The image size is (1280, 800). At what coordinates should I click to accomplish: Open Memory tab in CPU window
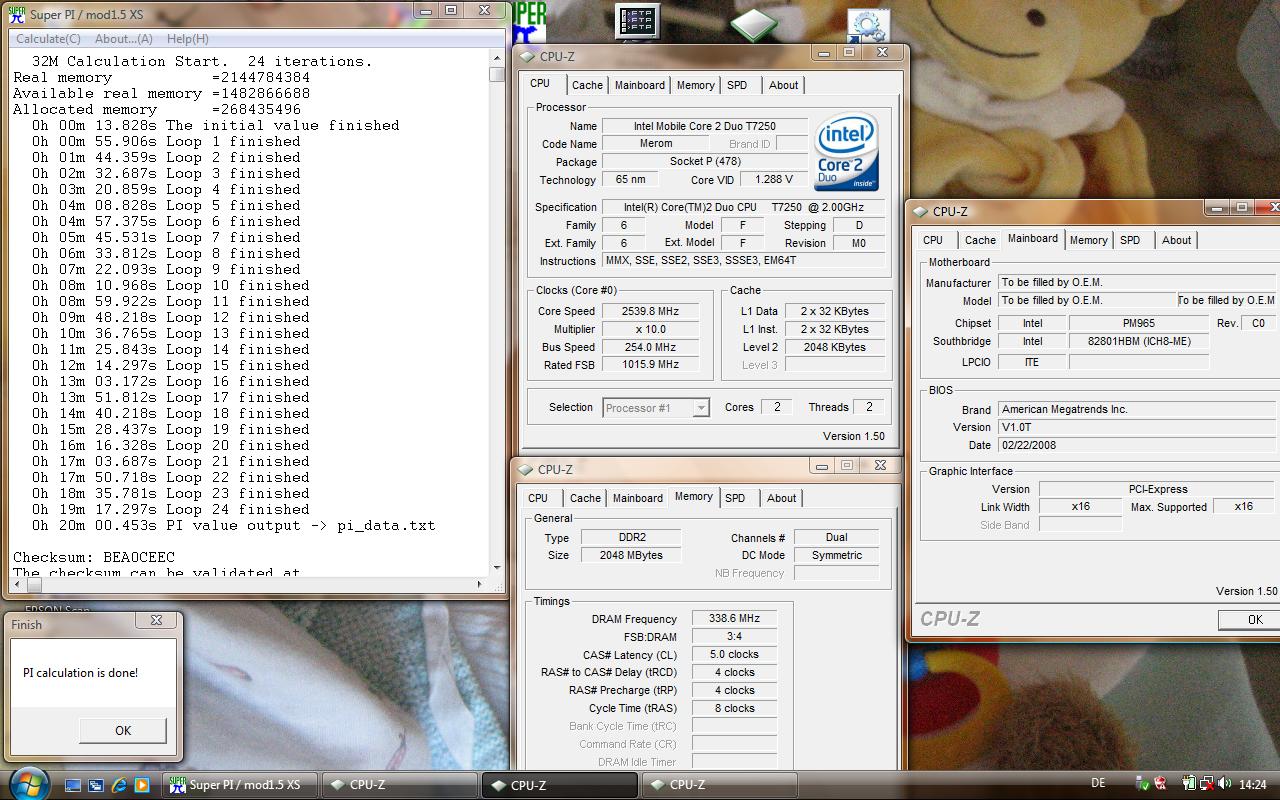[x=696, y=85]
